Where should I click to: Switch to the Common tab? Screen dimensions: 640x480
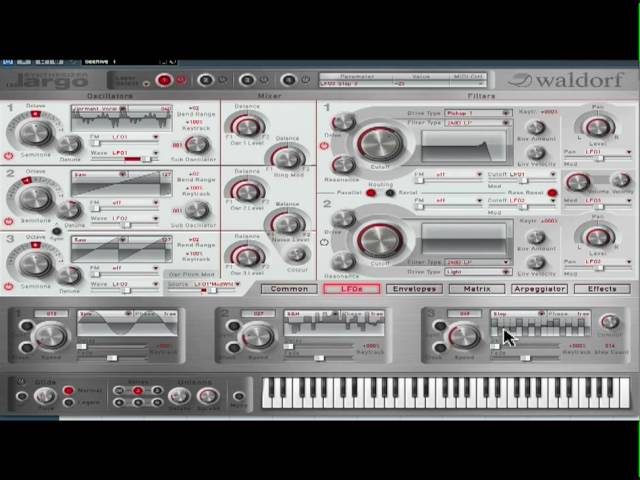(x=289, y=289)
